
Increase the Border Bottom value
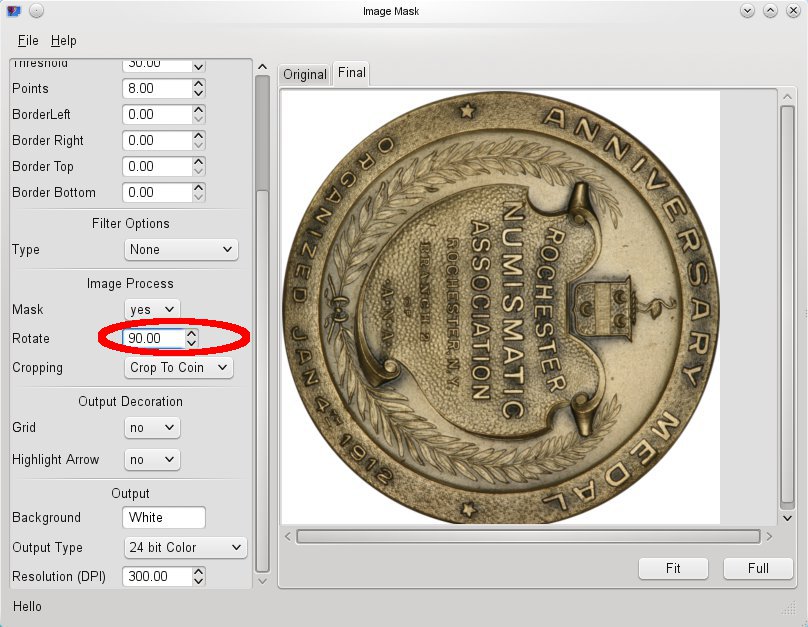199,188
